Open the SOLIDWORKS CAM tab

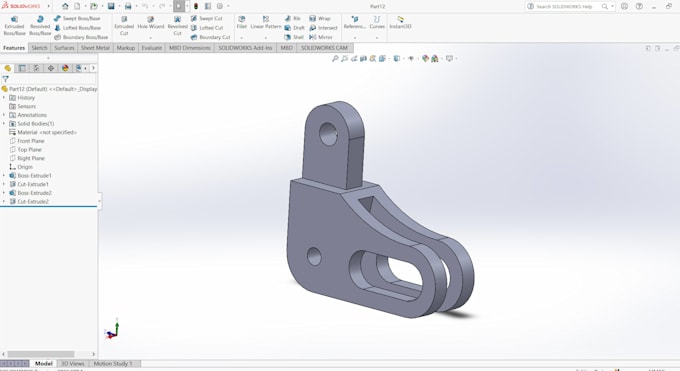[324, 48]
